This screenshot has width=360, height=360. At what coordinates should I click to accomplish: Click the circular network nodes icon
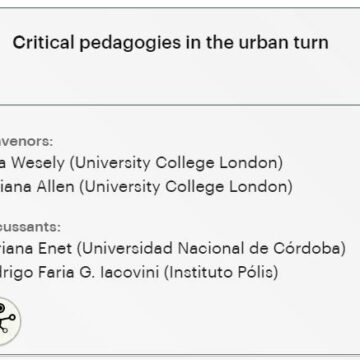pyautogui.click(x=8, y=320)
